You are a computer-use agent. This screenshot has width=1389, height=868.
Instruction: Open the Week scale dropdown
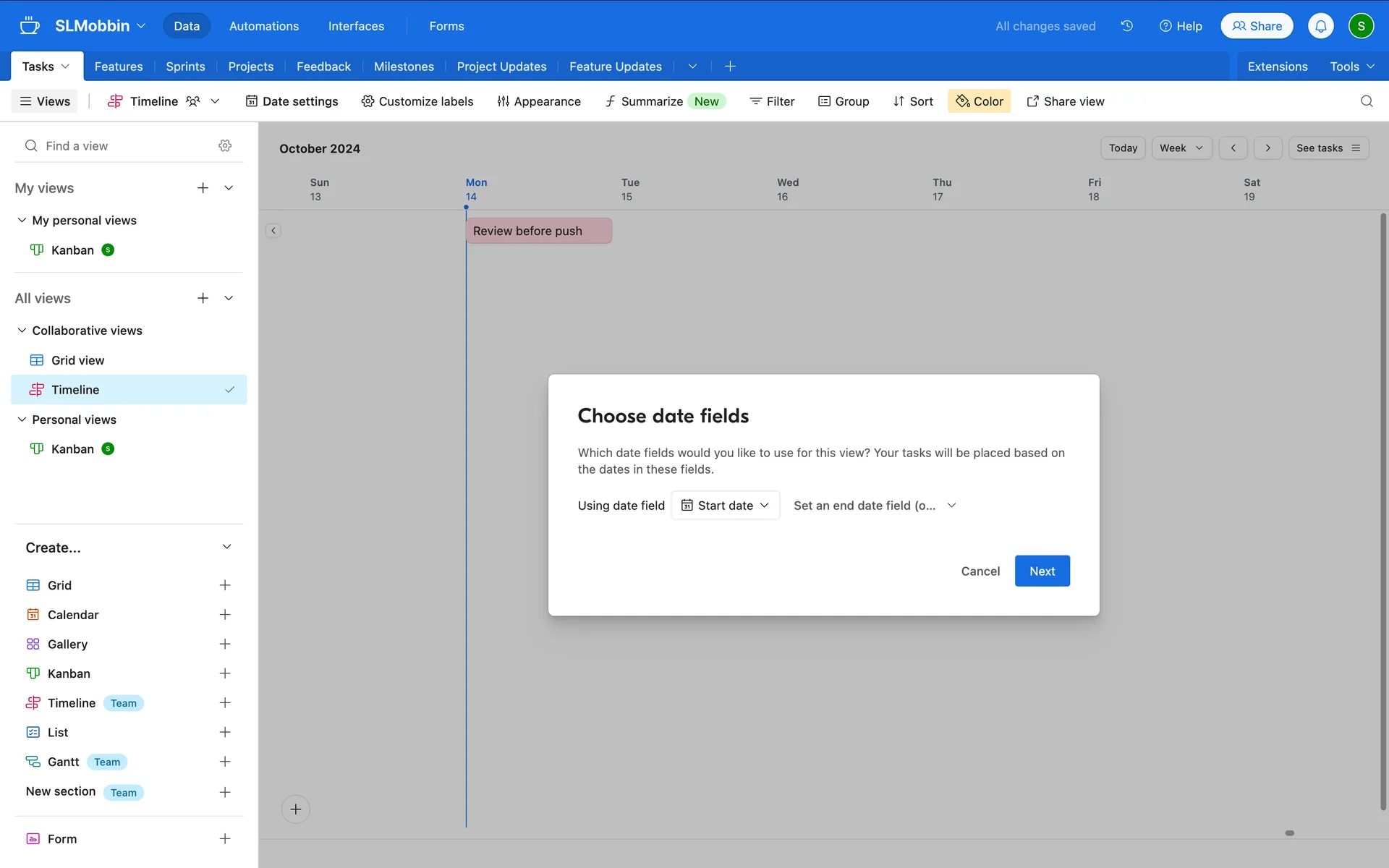[x=1181, y=148]
